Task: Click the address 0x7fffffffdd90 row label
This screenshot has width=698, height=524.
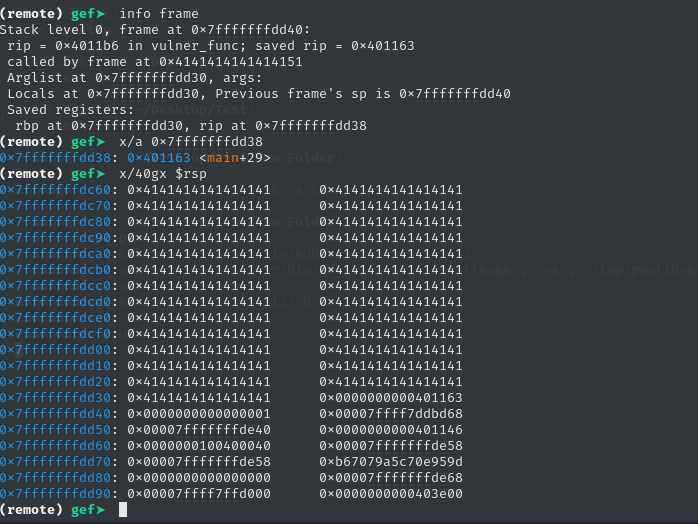Action: point(56,494)
